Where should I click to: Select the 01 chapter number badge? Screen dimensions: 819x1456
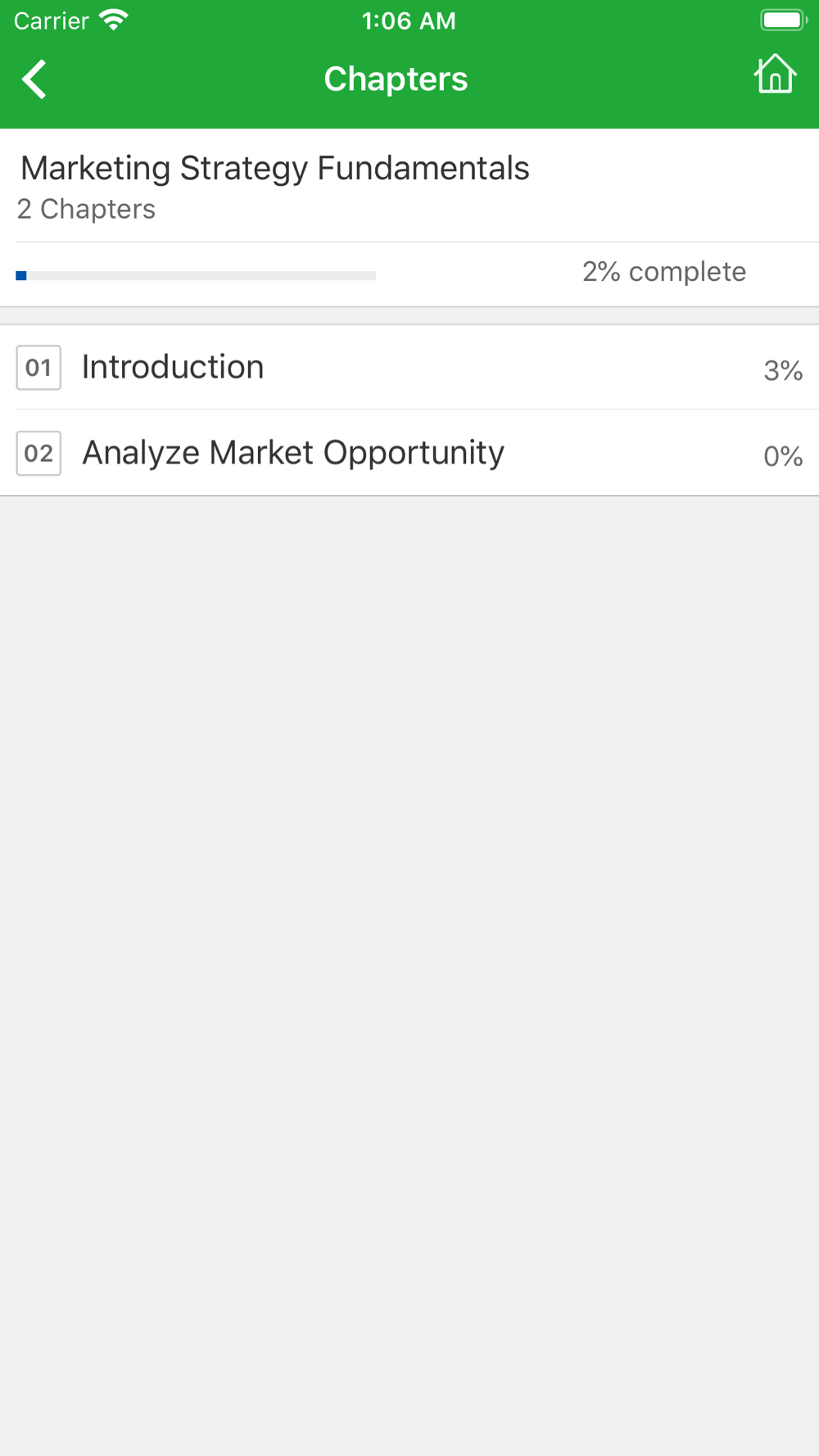click(38, 368)
